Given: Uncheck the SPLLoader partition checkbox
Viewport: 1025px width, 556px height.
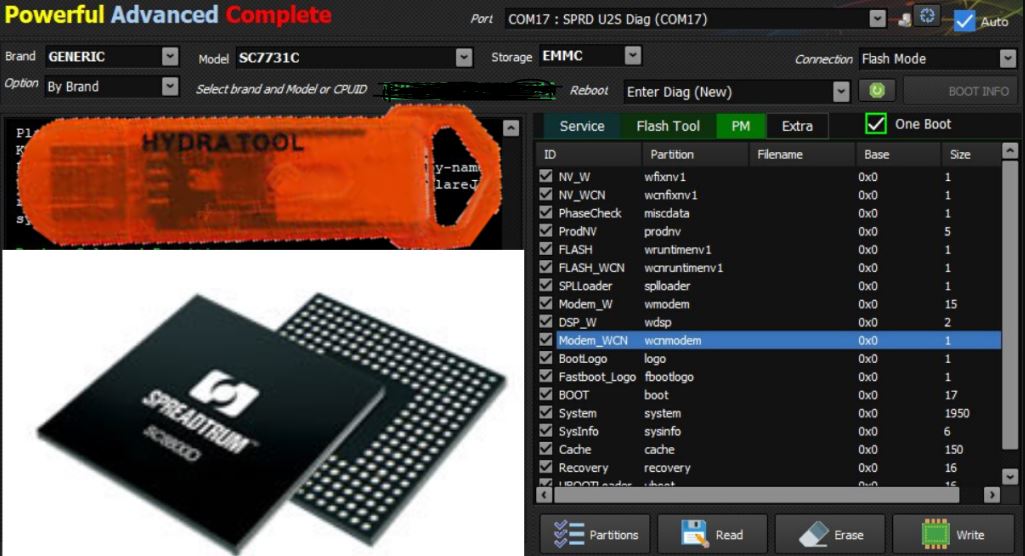Looking at the screenshot, I should coord(546,286).
